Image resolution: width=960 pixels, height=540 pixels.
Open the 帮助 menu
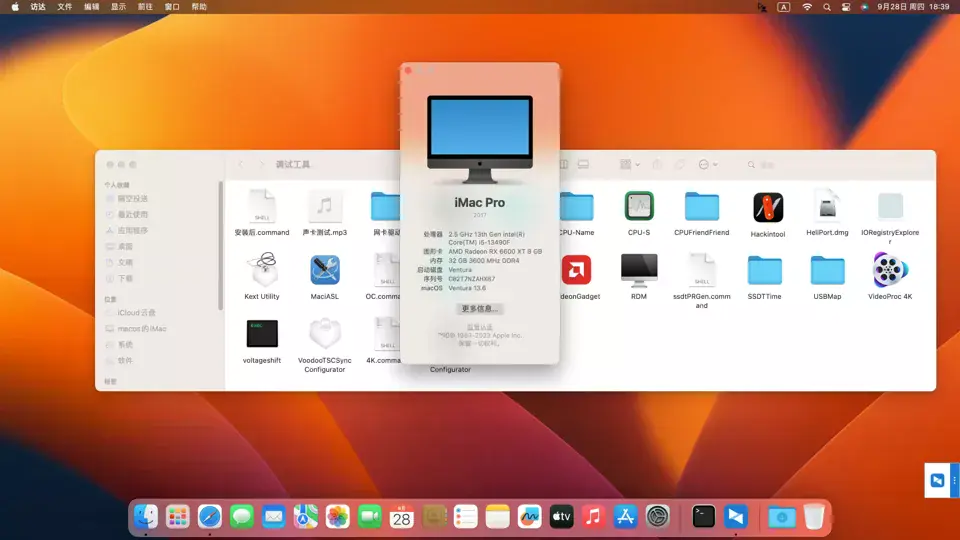[x=199, y=7]
